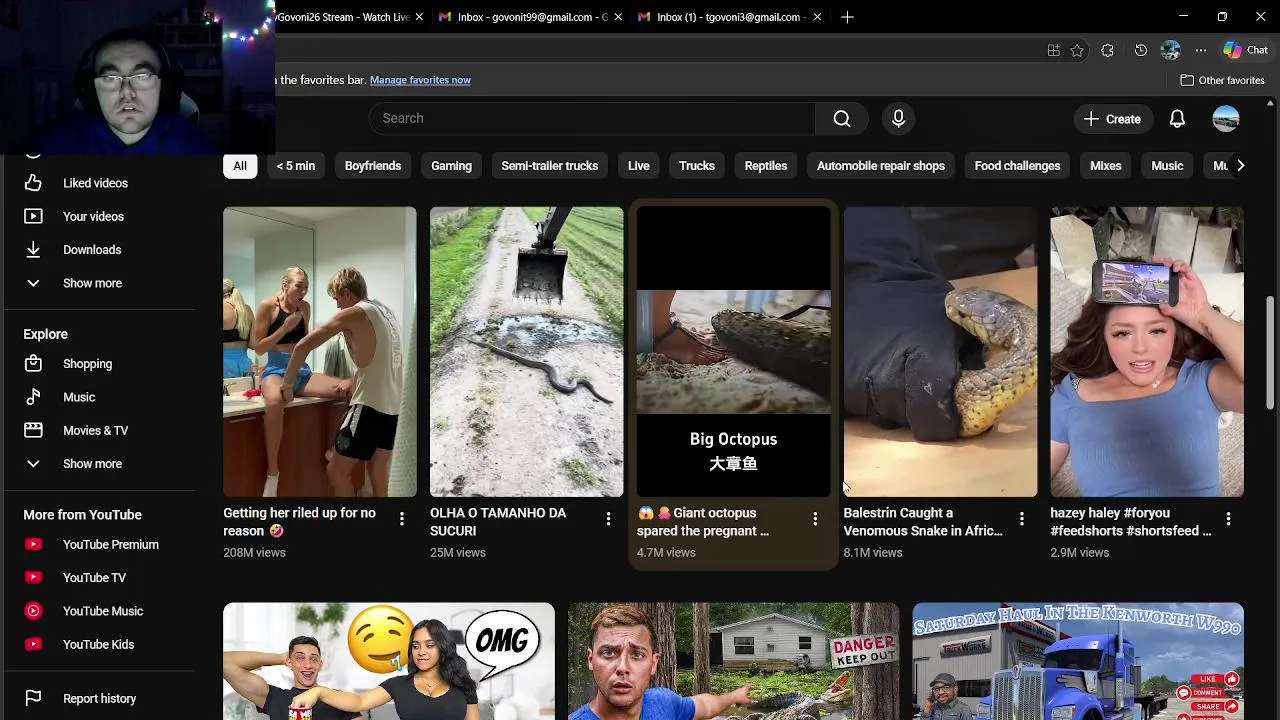Viewport: 1280px width, 720px height.
Task: Open options for OLHA O TAMANHO DA SUCURI
Action: 608,518
